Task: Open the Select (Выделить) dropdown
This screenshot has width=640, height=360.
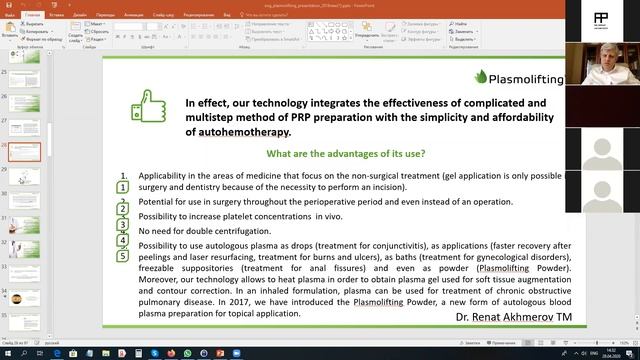Action: (x=462, y=39)
